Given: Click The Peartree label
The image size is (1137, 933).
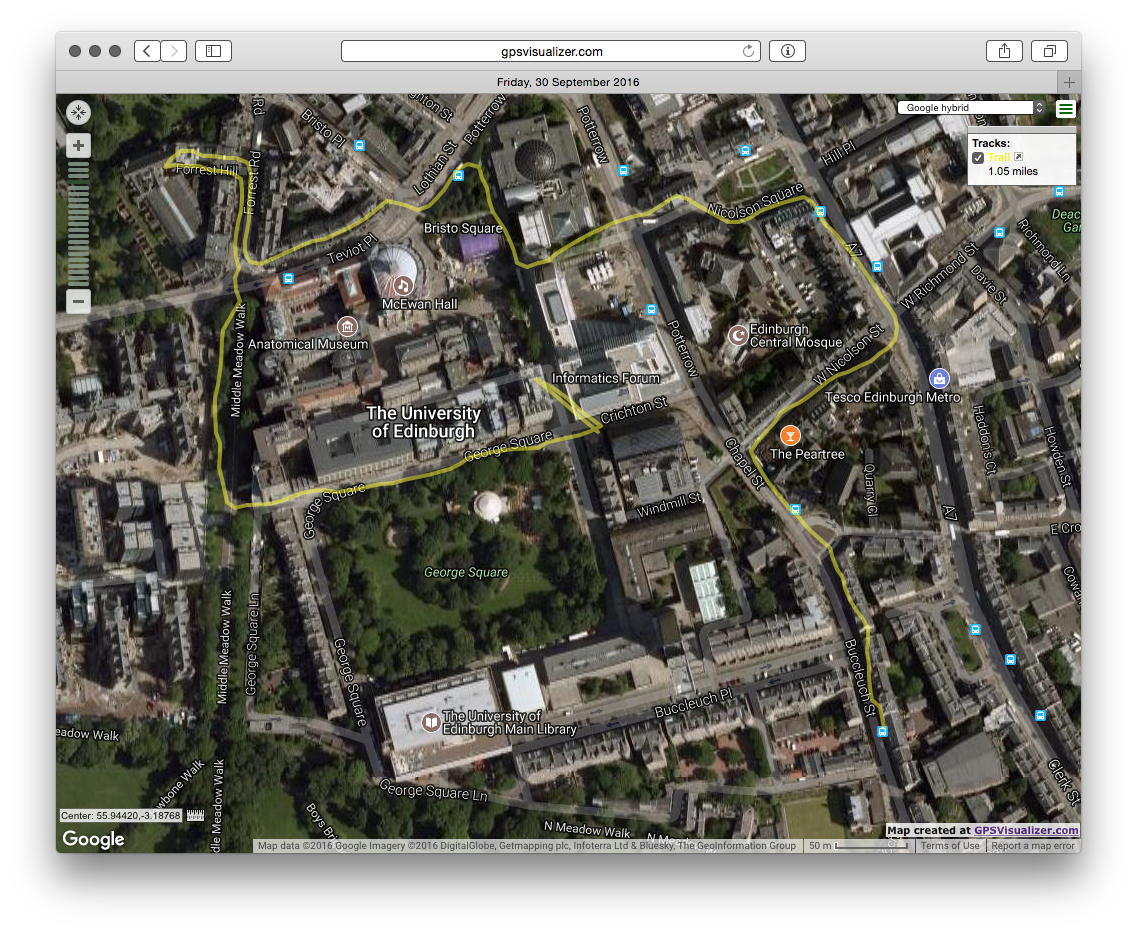Looking at the screenshot, I should [807, 454].
